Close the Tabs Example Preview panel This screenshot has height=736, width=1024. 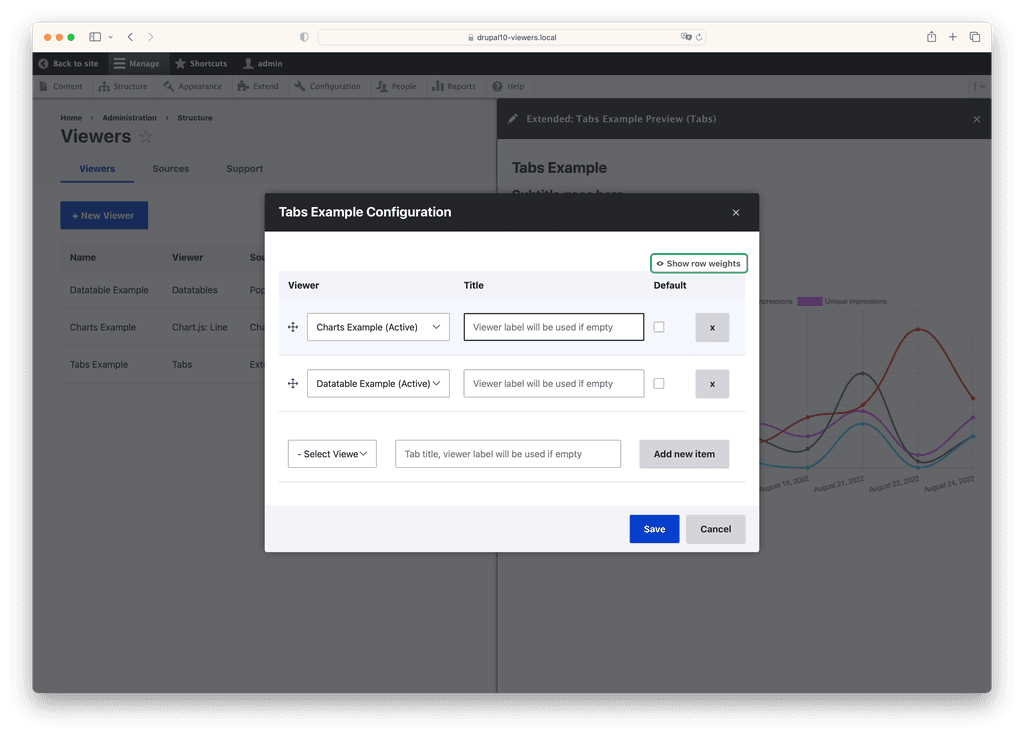976,119
